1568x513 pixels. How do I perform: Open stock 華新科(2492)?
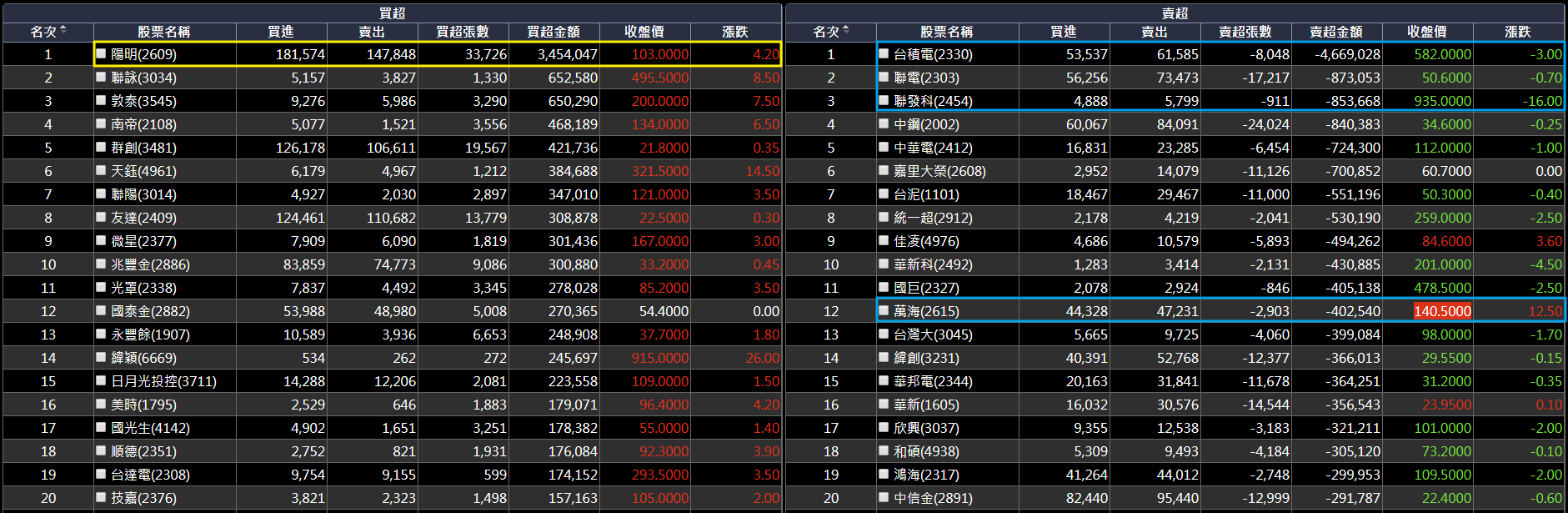click(x=933, y=264)
